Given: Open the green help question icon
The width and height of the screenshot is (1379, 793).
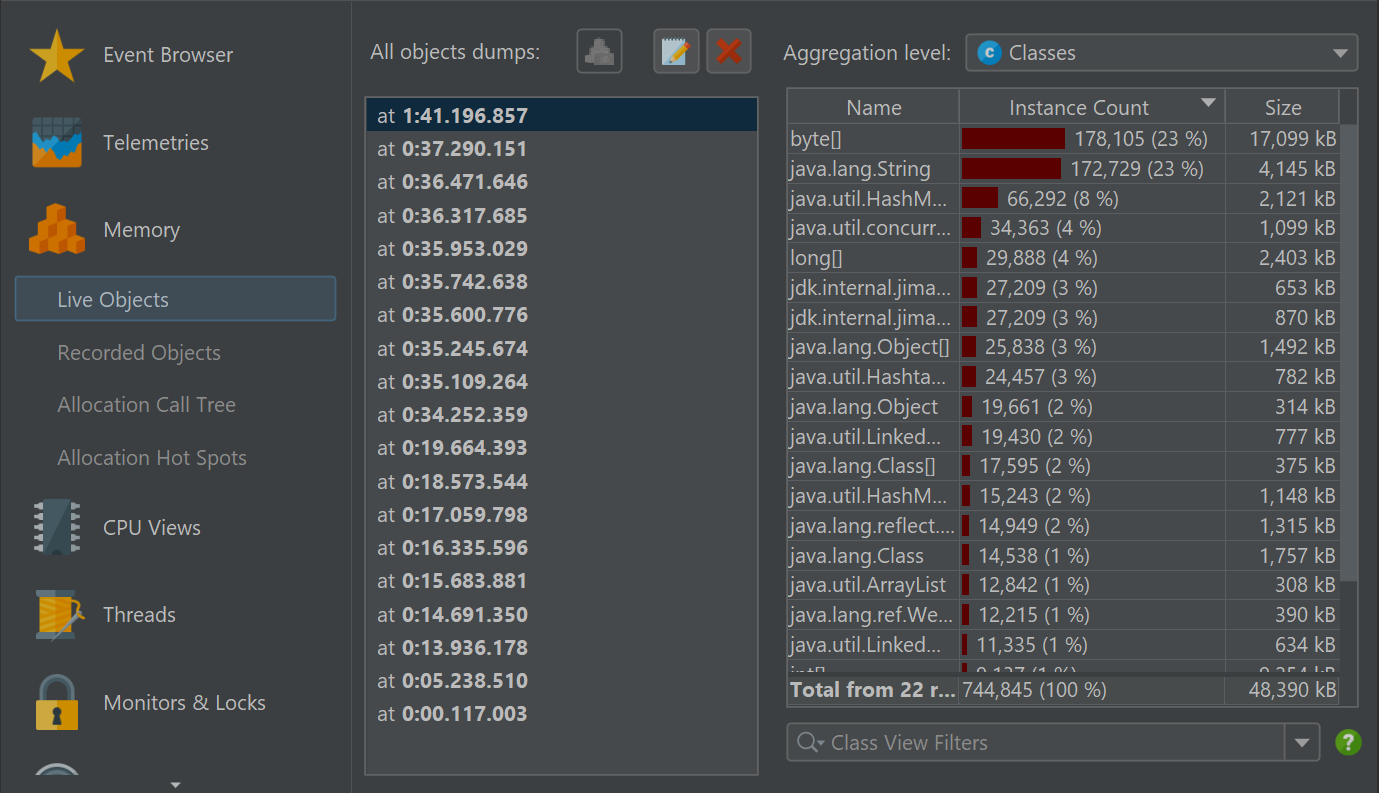Looking at the screenshot, I should 1348,742.
